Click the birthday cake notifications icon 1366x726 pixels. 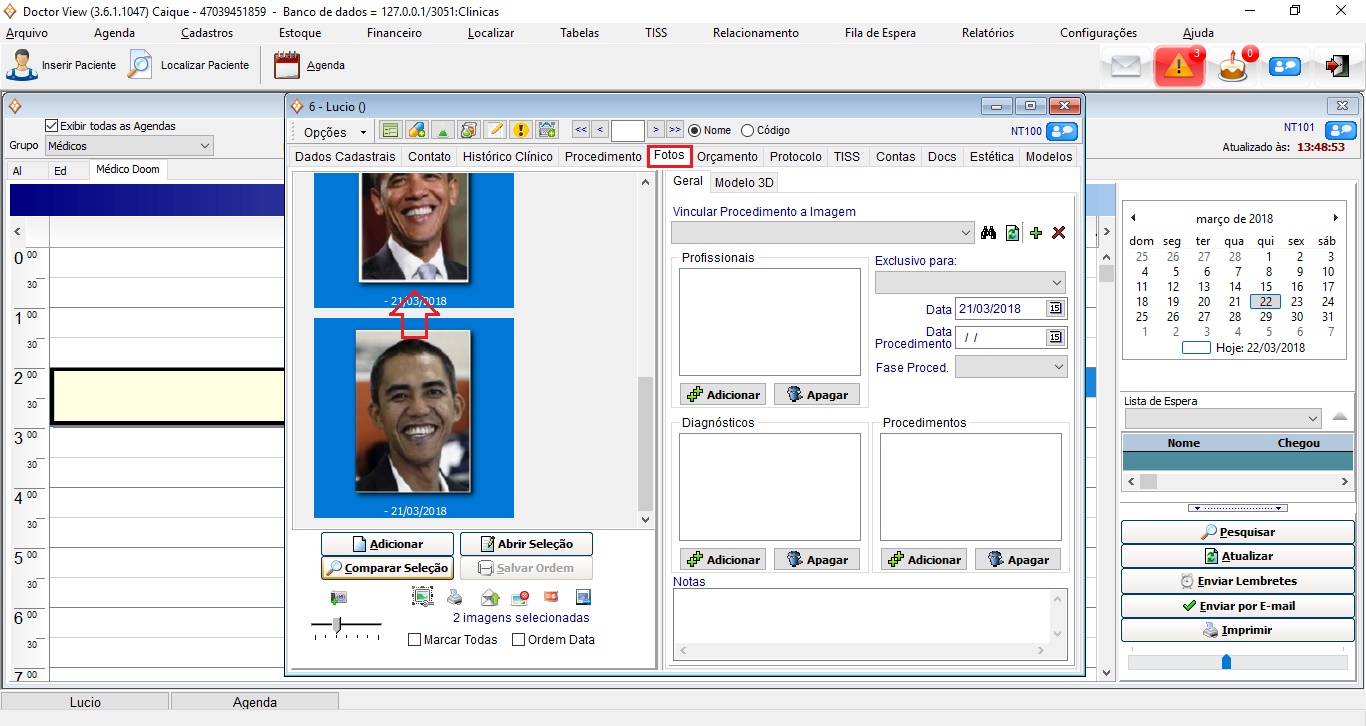[1233, 66]
